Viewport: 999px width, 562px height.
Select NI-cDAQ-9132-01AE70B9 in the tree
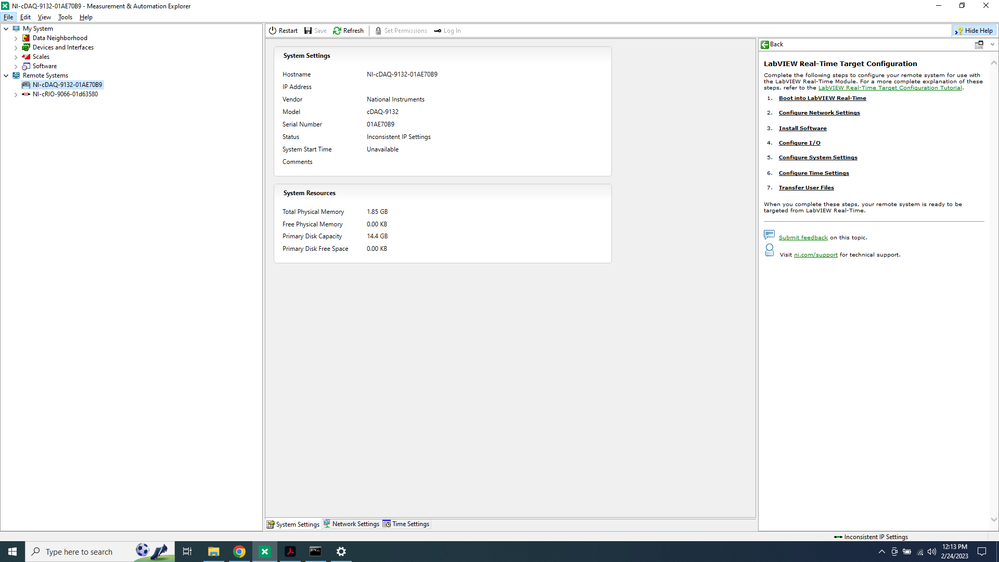(x=67, y=85)
